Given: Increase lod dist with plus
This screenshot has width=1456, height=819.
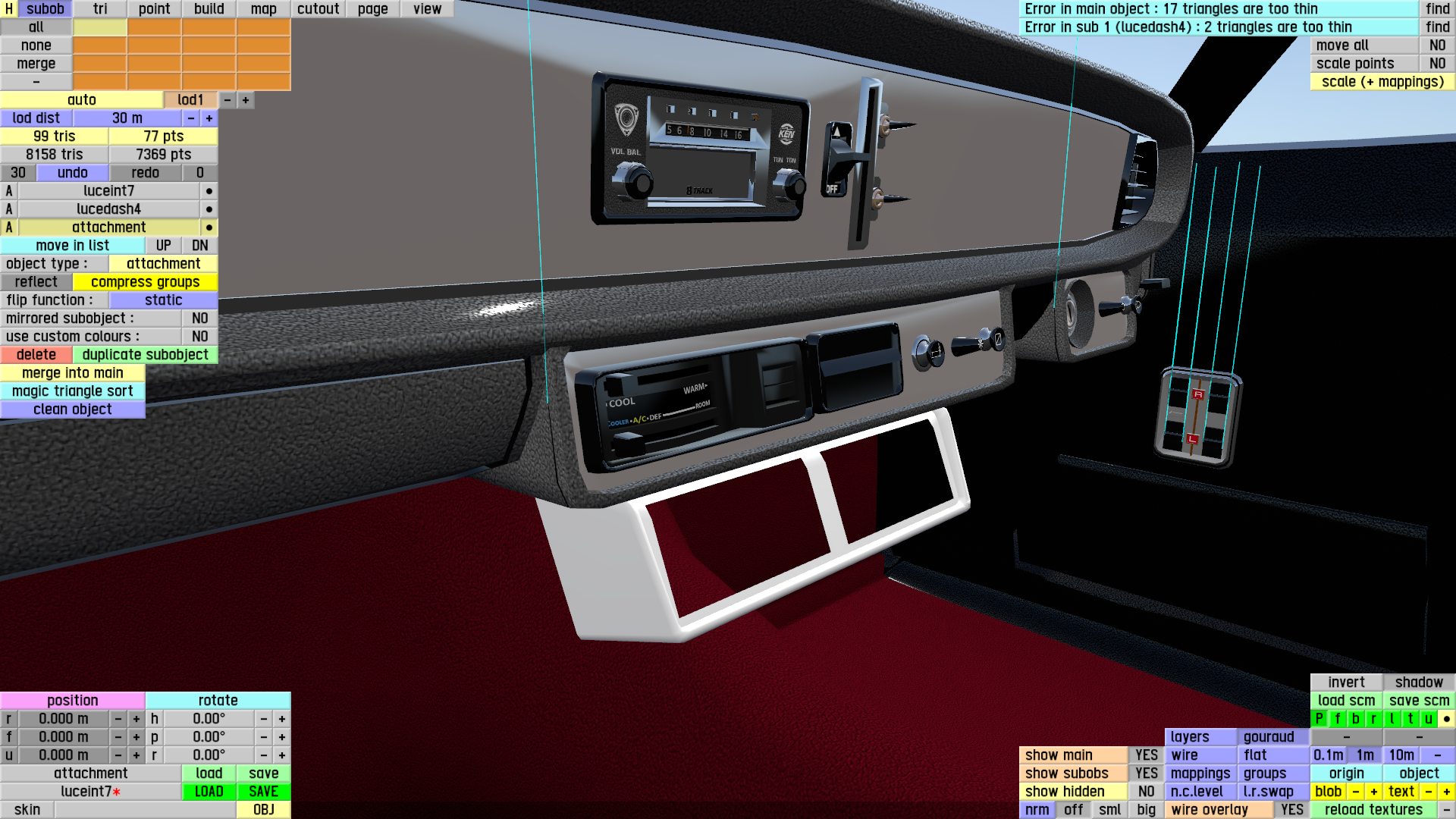Looking at the screenshot, I should 209,118.
